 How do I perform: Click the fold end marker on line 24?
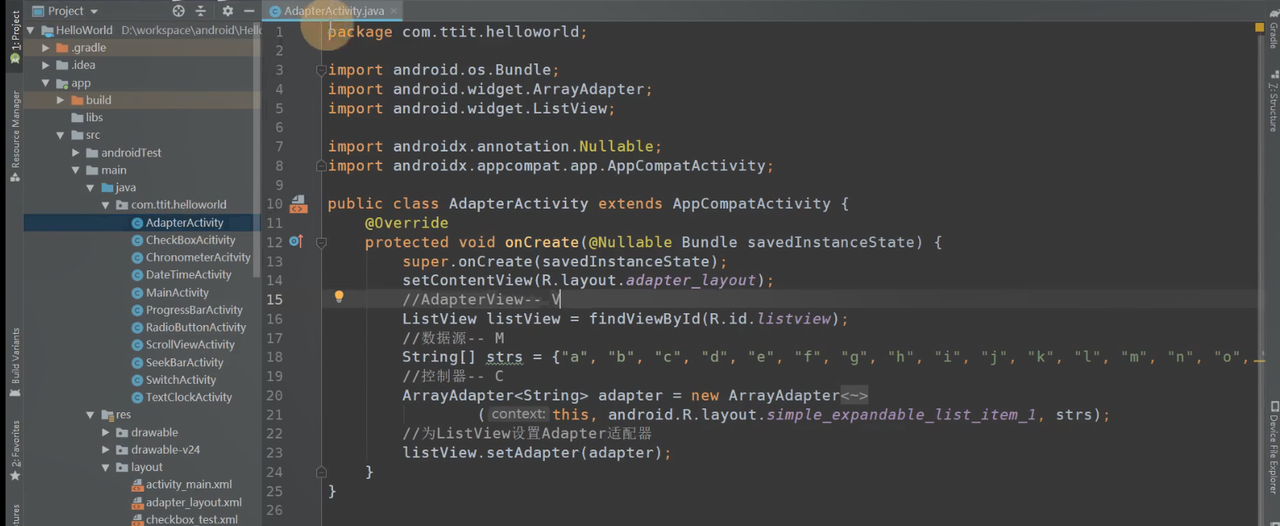pos(321,472)
